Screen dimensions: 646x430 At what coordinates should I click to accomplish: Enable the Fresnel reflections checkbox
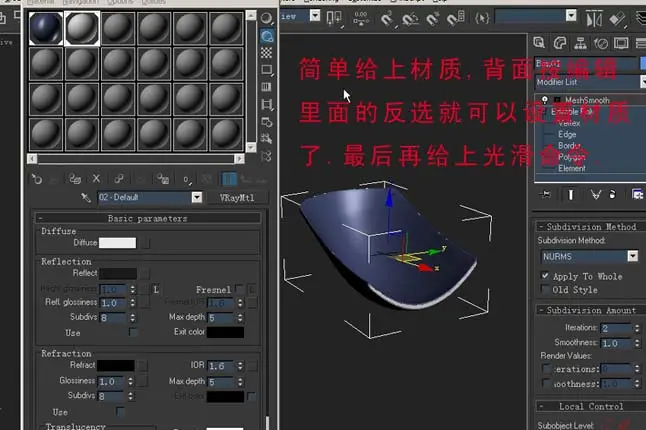239,288
